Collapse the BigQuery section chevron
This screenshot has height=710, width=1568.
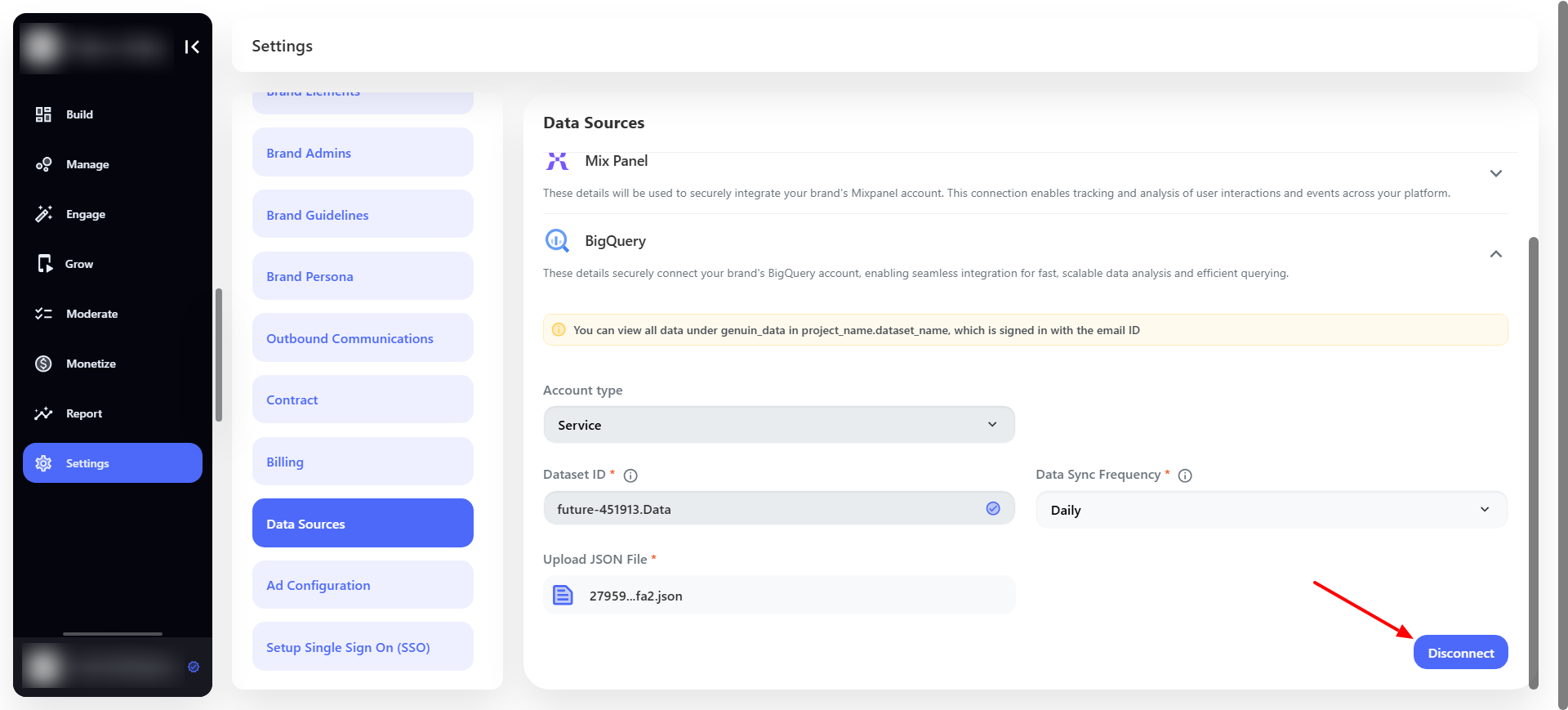(1496, 254)
